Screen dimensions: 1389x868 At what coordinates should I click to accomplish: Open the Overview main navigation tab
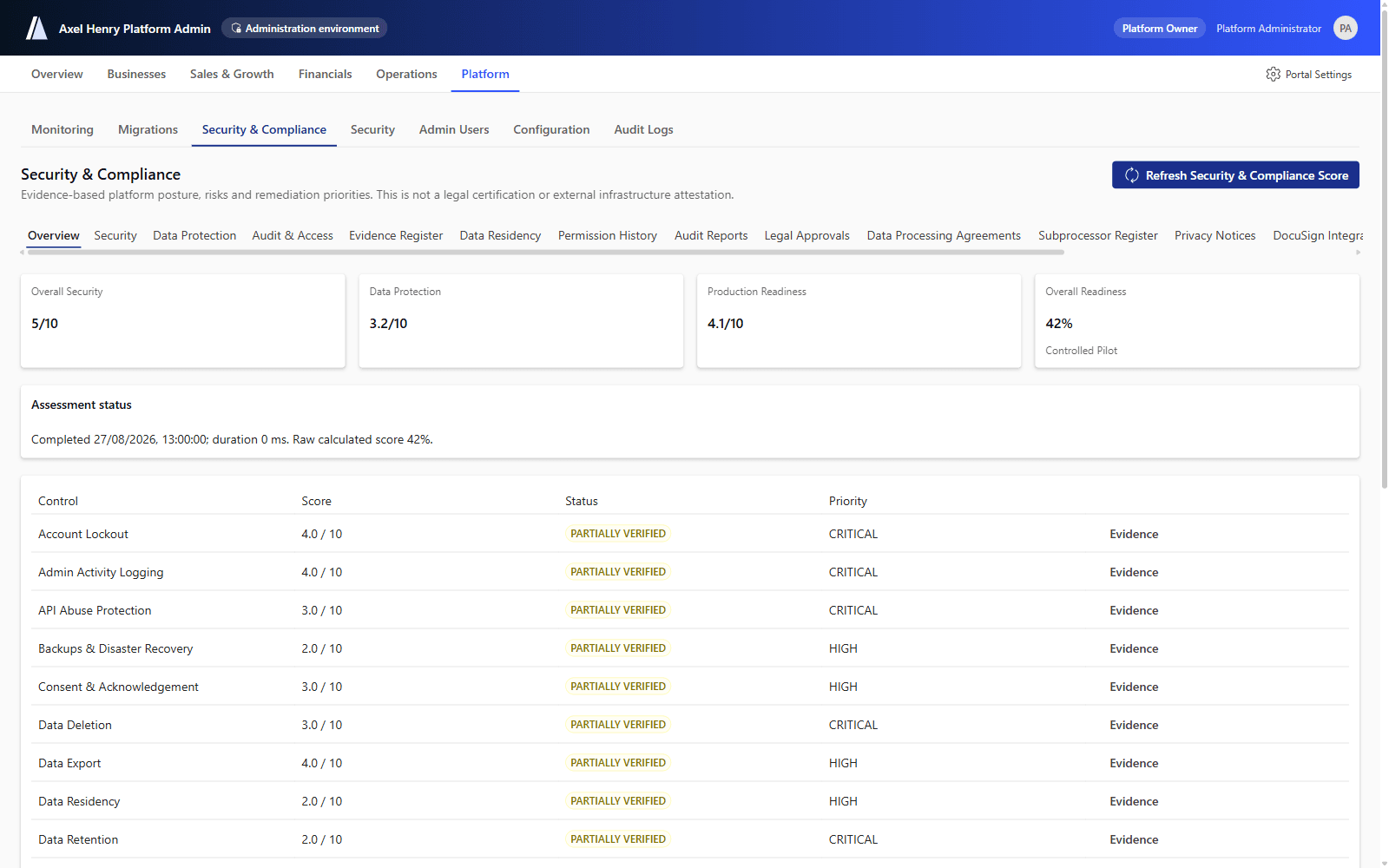[x=57, y=75]
